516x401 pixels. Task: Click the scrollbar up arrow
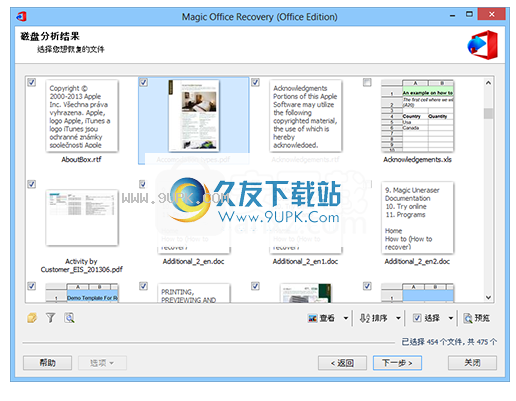pyautogui.click(x=488, y=83)
